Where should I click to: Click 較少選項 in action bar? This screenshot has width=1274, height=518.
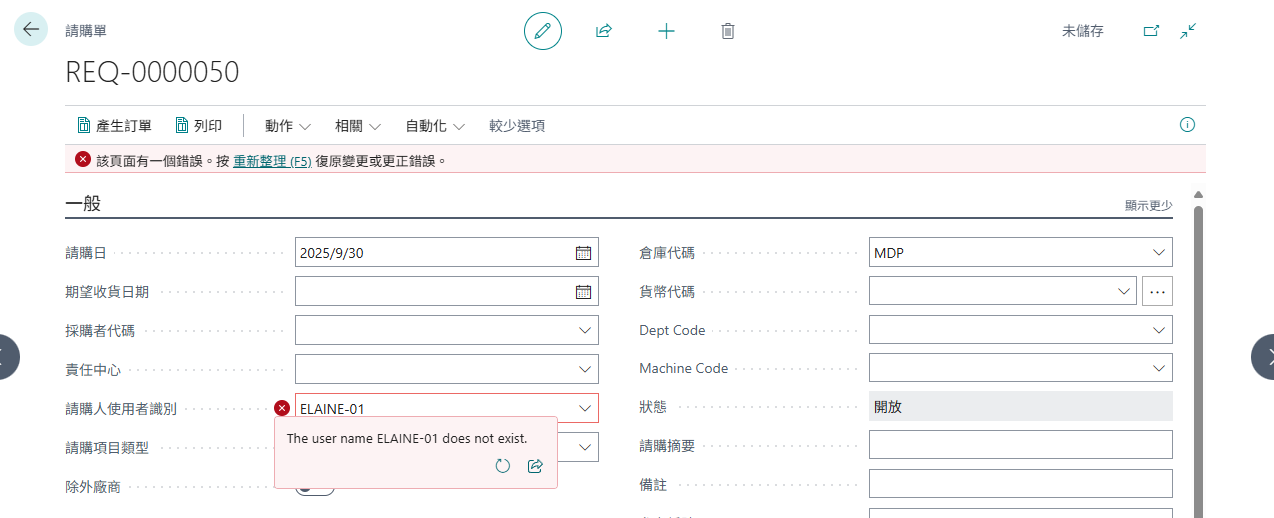click(517, 126)
